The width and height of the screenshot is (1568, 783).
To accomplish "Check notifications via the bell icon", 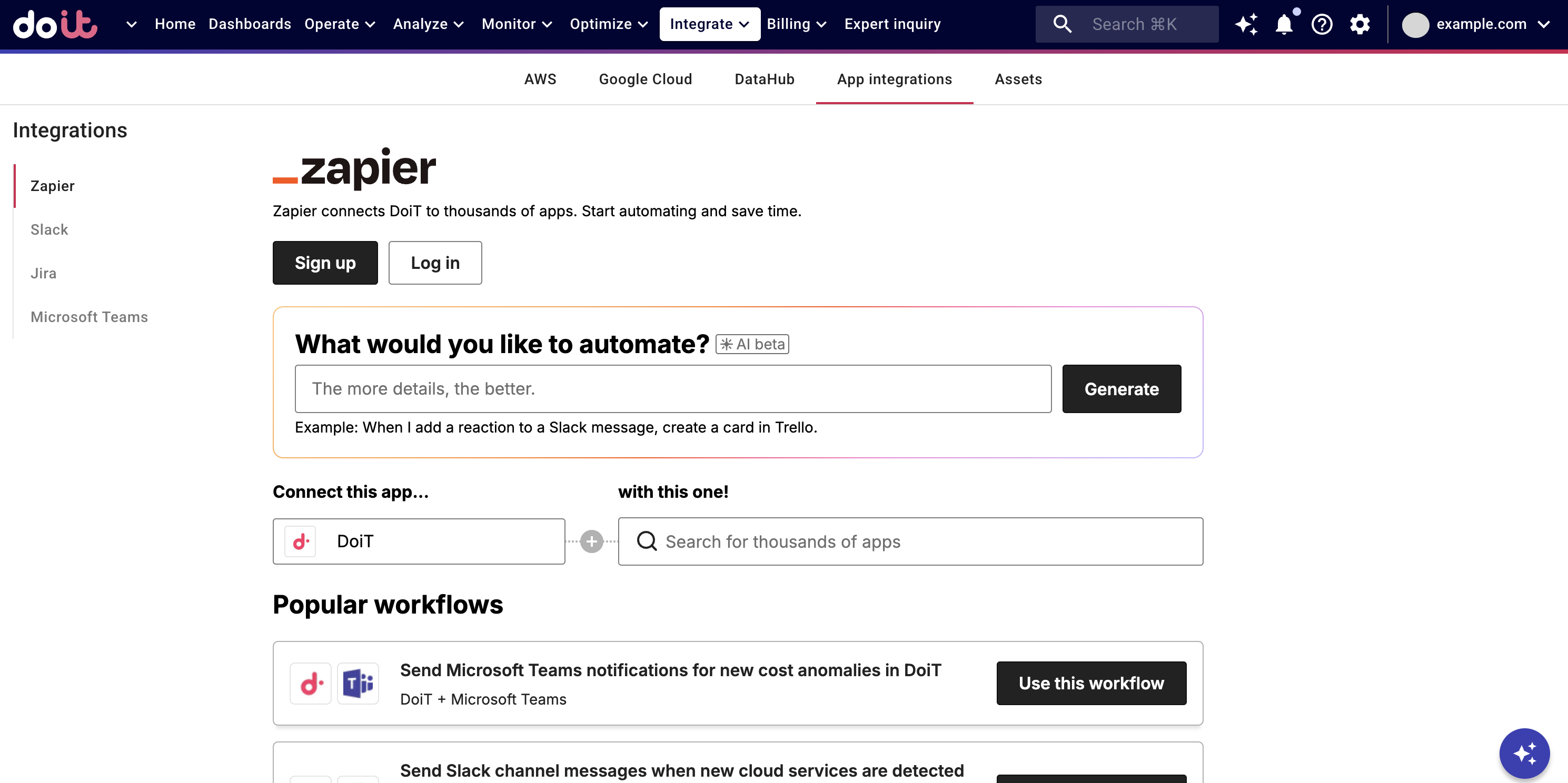I will [1284, 24].
